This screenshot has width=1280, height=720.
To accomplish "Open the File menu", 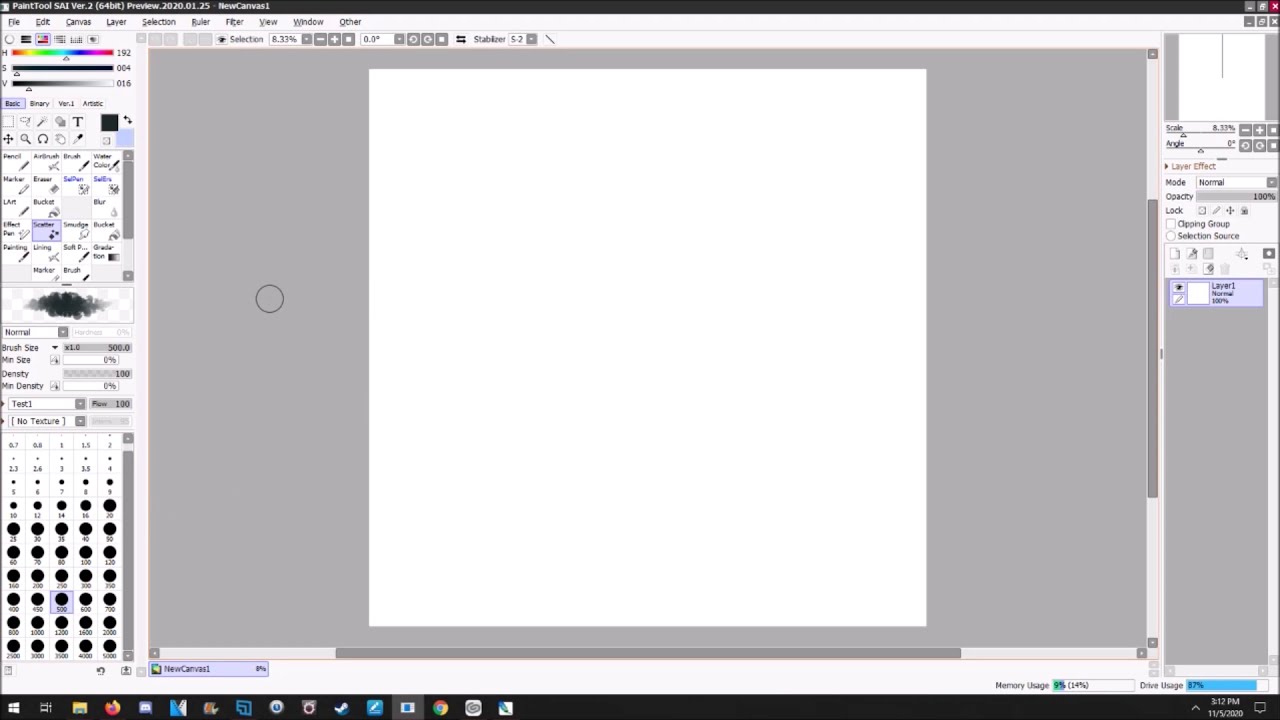I will pyautogui.click(x=14, y=22).
